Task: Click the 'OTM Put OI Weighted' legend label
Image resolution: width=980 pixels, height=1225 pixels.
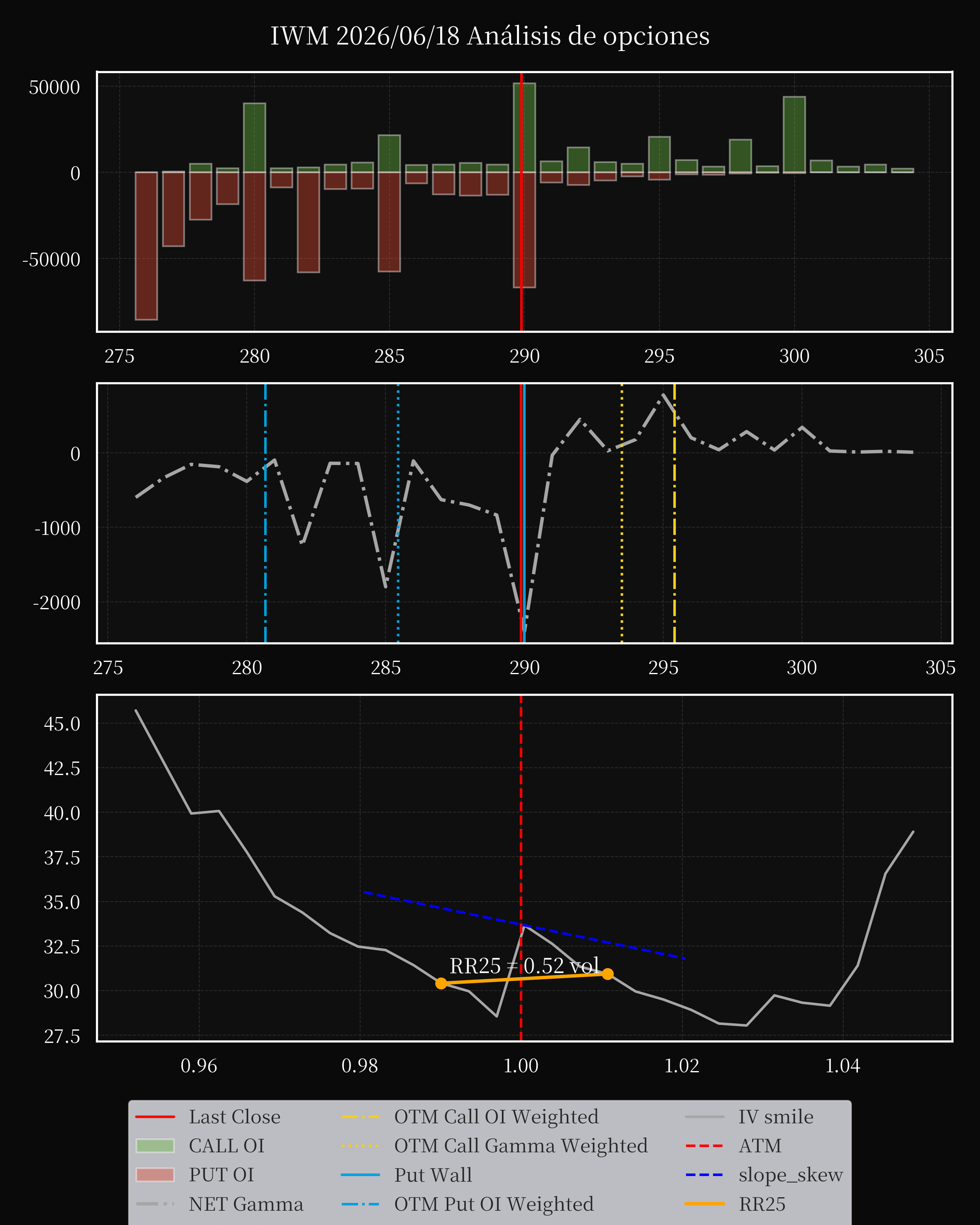Action: (x=494, y=1204)
